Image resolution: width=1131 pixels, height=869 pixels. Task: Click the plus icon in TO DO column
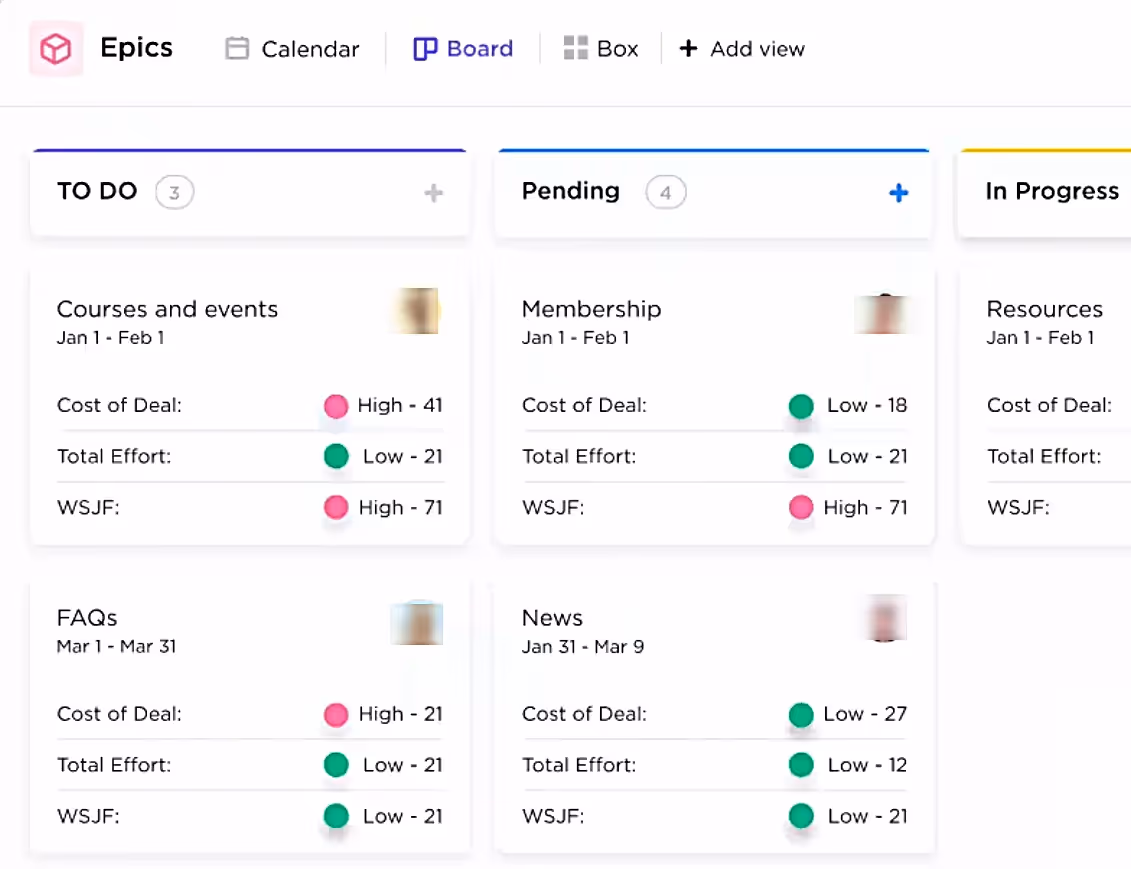point(433,192)
